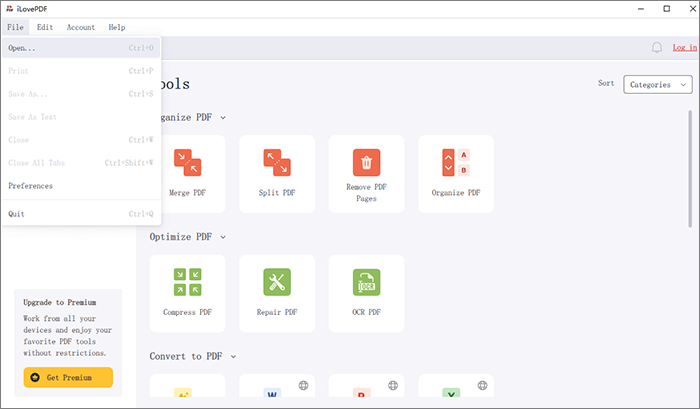Open the Word to PDF card
This screenshot has width=700, height=409.
pyautogui.click(x=277, y=386)
